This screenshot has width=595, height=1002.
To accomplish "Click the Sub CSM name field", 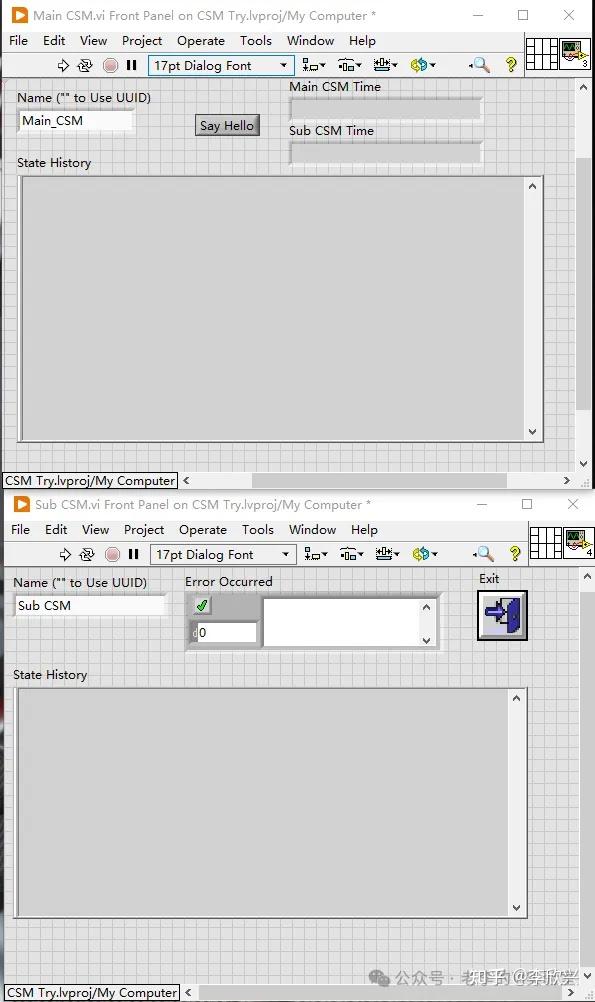I will [89, 605].
